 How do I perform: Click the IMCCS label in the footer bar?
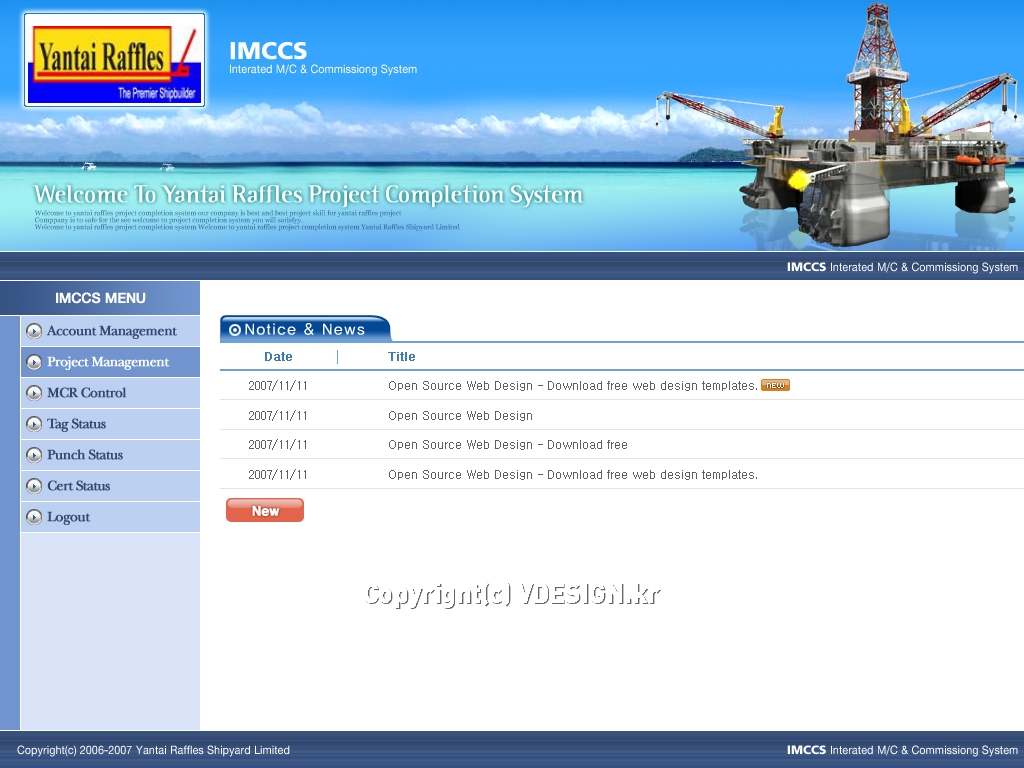pyautogui.click(x=807, y=750)
